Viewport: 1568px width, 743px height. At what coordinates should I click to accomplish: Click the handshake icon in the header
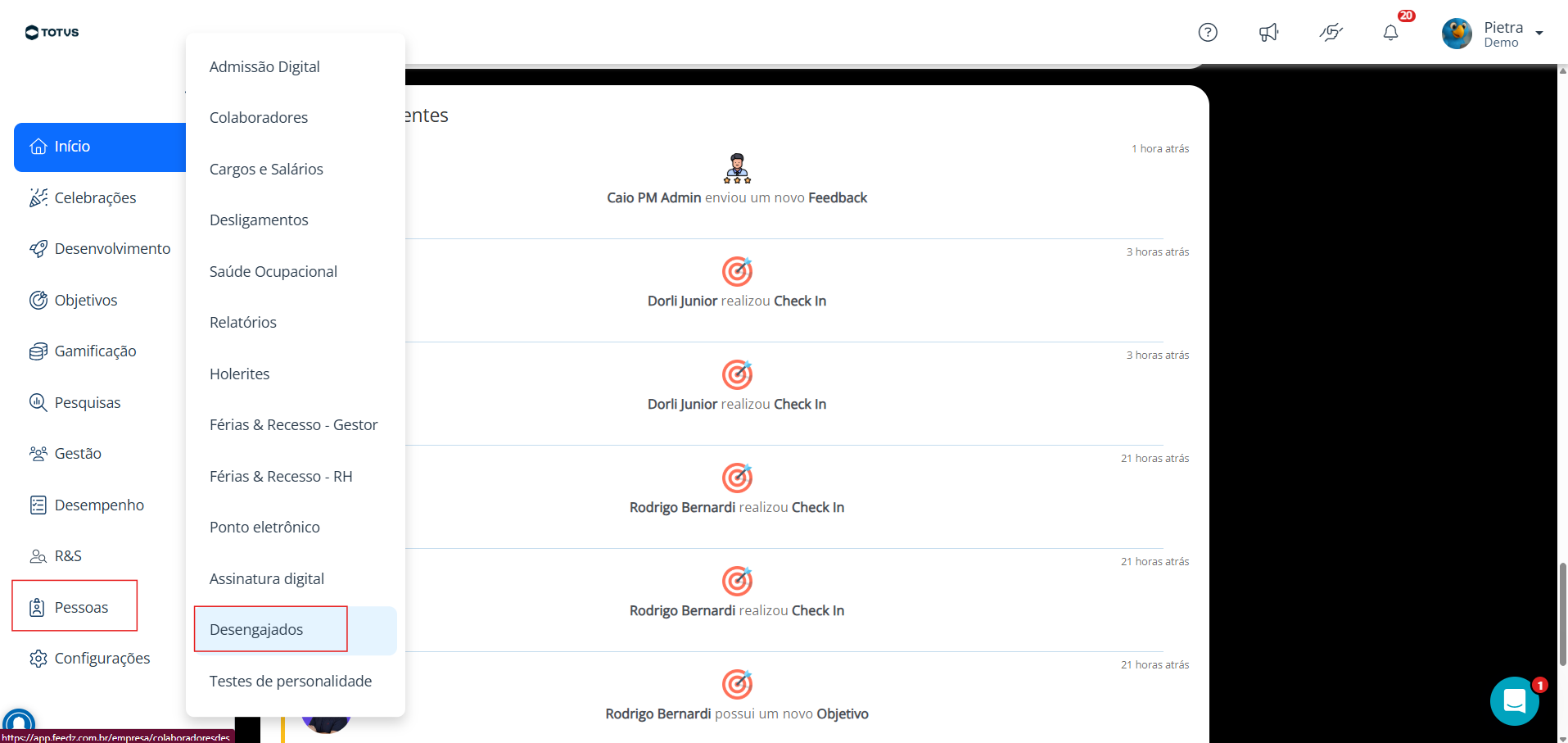[x=1331, y=32]
